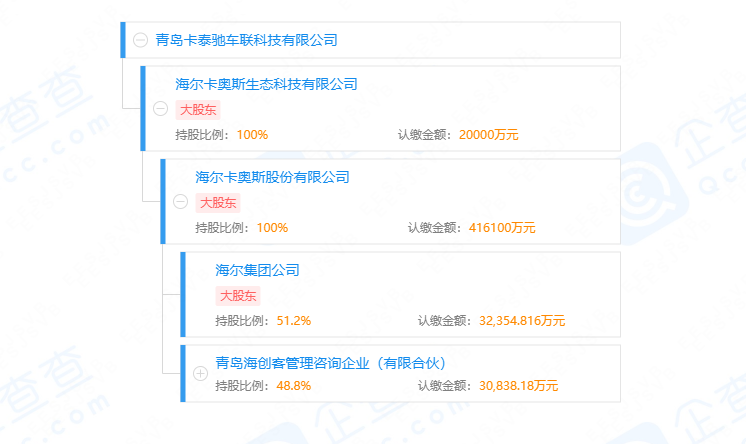Click the 48.8% shareholding ratio
Viewport: 746px width, 444px height.
click(294, 386)
